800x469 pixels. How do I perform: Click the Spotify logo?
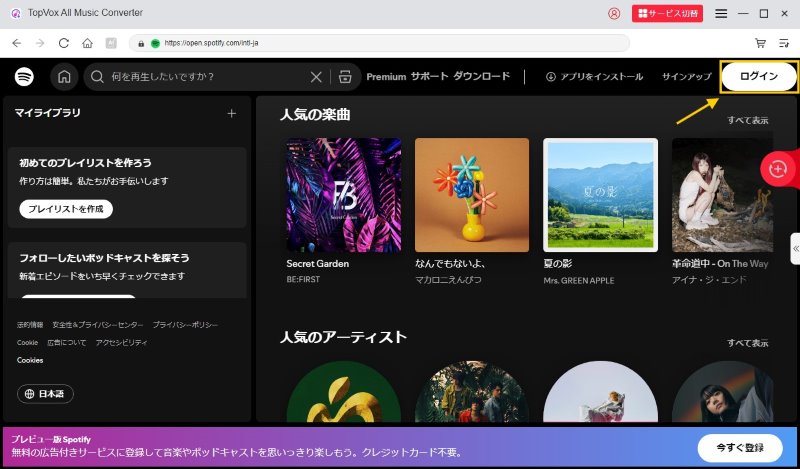click(24, 77)
